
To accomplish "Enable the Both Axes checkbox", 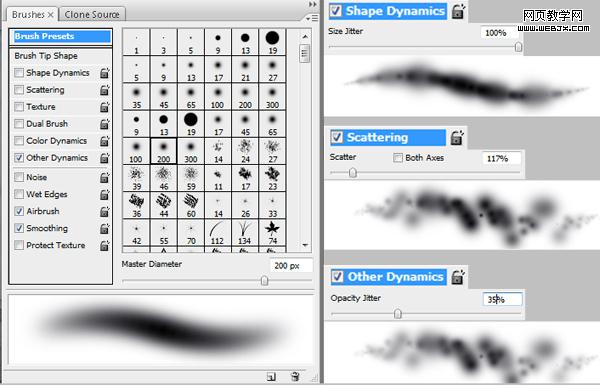I will pyautogui.click(x=398, y=158).
